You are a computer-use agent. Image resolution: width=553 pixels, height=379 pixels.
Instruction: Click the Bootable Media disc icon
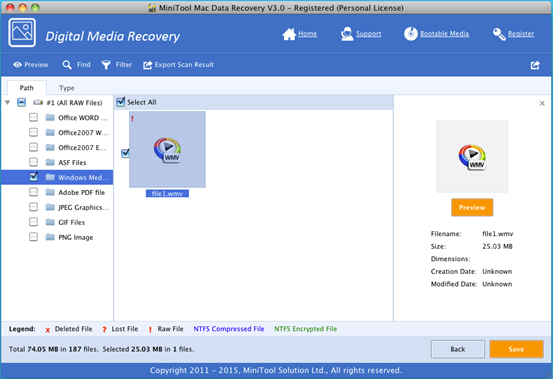point(411,34)
